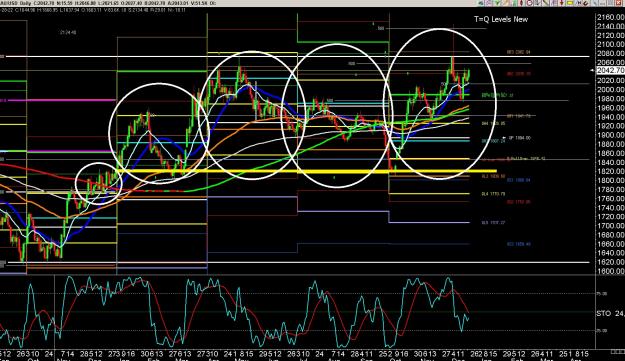The image size is (625, 361).
Task: Select the diagonal line drawing tool
Action: pyautogui.click(x=545, y=3)
